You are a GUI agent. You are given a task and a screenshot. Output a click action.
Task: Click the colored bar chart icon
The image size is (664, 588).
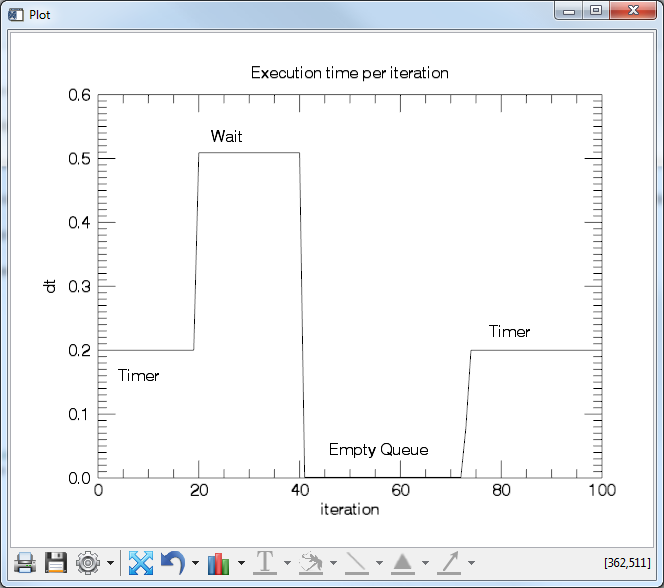(219, 563)
